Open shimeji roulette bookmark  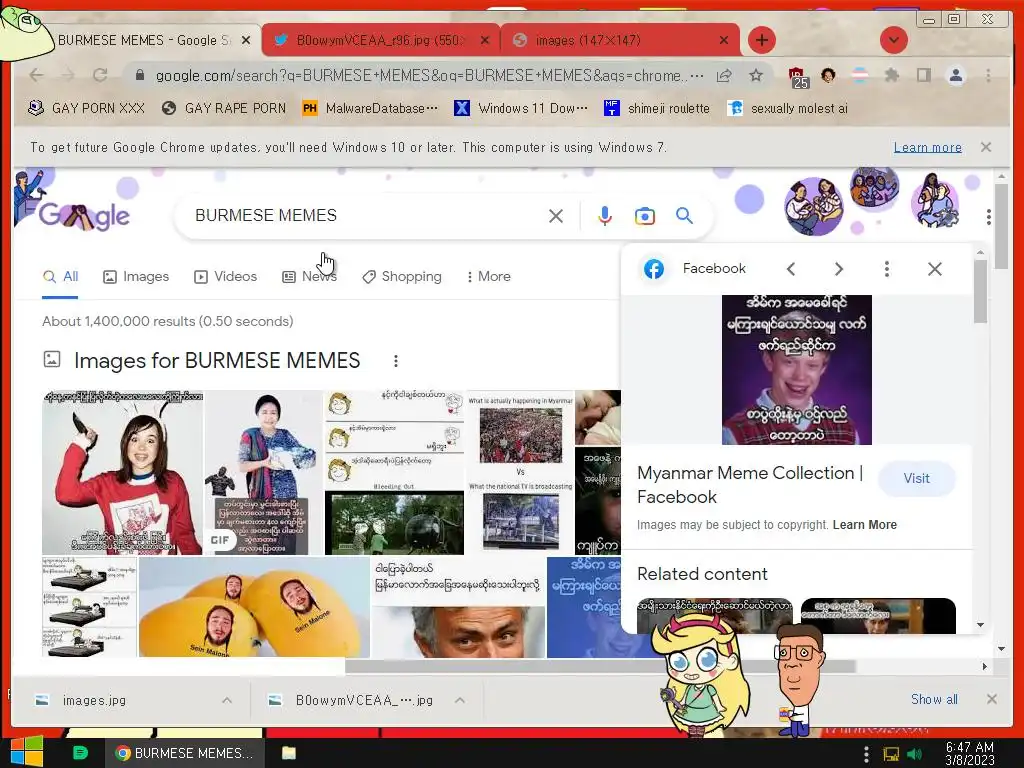pos(656,108)
